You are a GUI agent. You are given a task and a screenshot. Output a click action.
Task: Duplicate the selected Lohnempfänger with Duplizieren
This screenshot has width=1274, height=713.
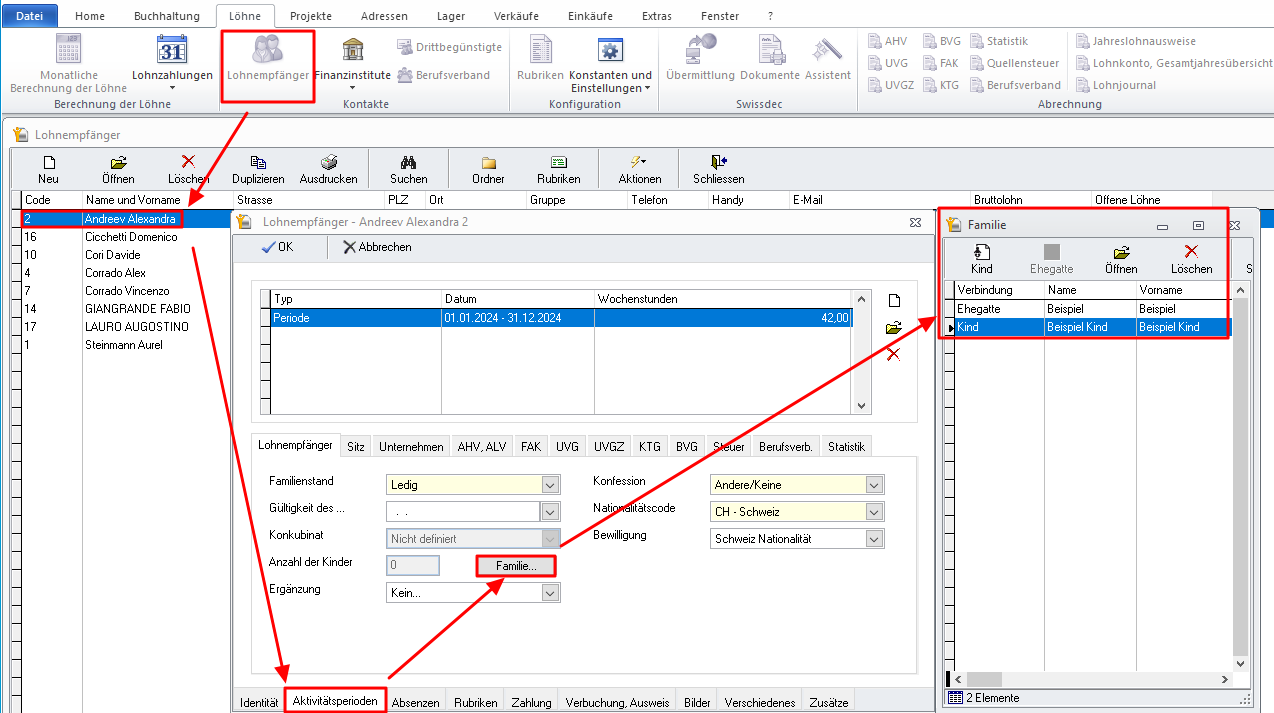pyautogui.click(x=258, y=170)
